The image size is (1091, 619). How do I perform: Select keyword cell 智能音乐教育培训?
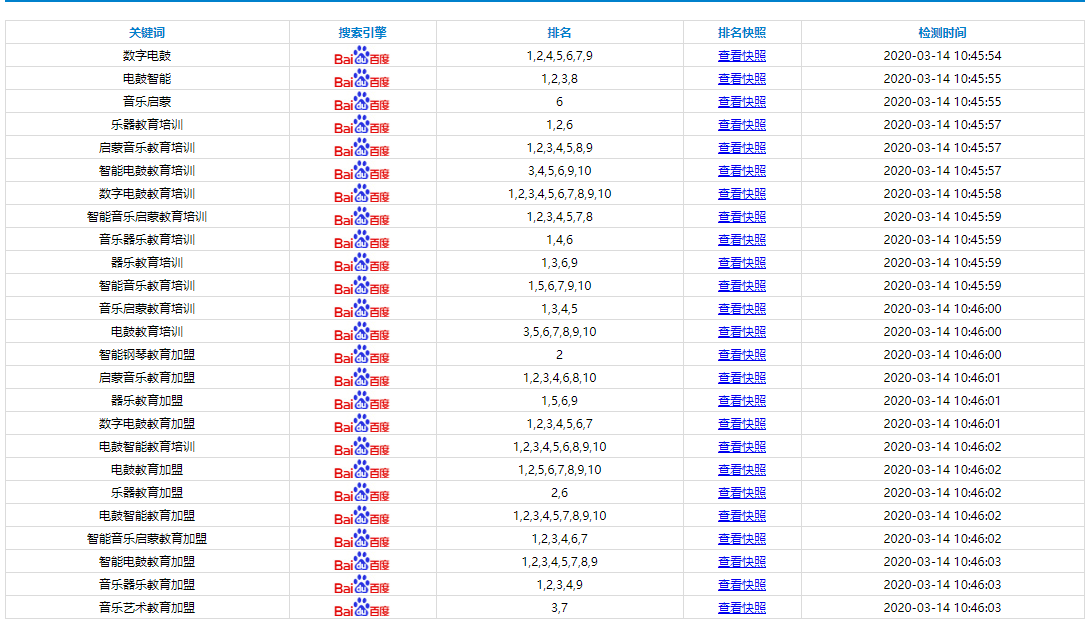click(x=147, y=285)
